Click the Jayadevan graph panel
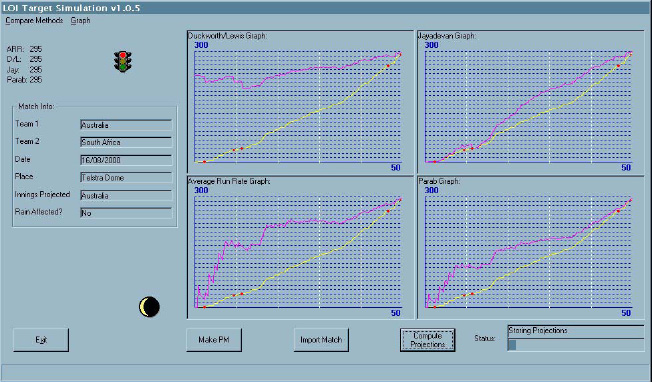The image size is (652, 382). point(531,102)
